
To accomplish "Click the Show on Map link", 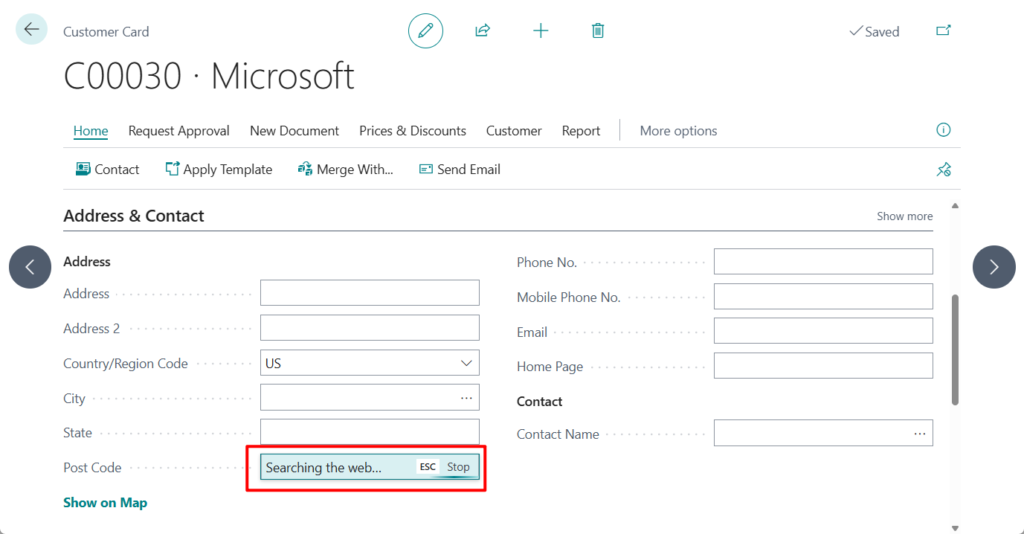I will (x=105, y=502).
